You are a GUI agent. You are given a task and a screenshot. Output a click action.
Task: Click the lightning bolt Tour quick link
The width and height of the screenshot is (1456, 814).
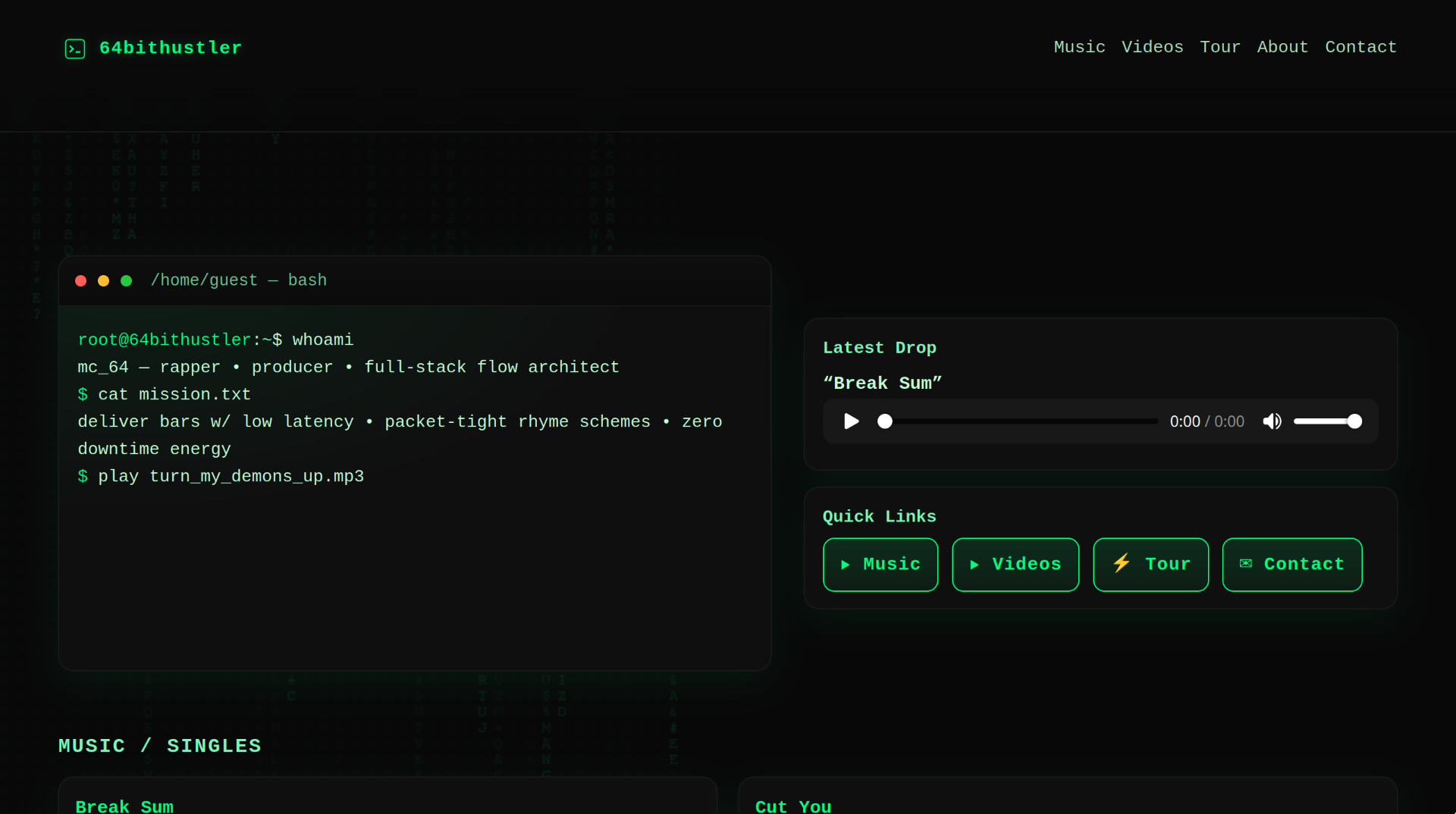1150,565
